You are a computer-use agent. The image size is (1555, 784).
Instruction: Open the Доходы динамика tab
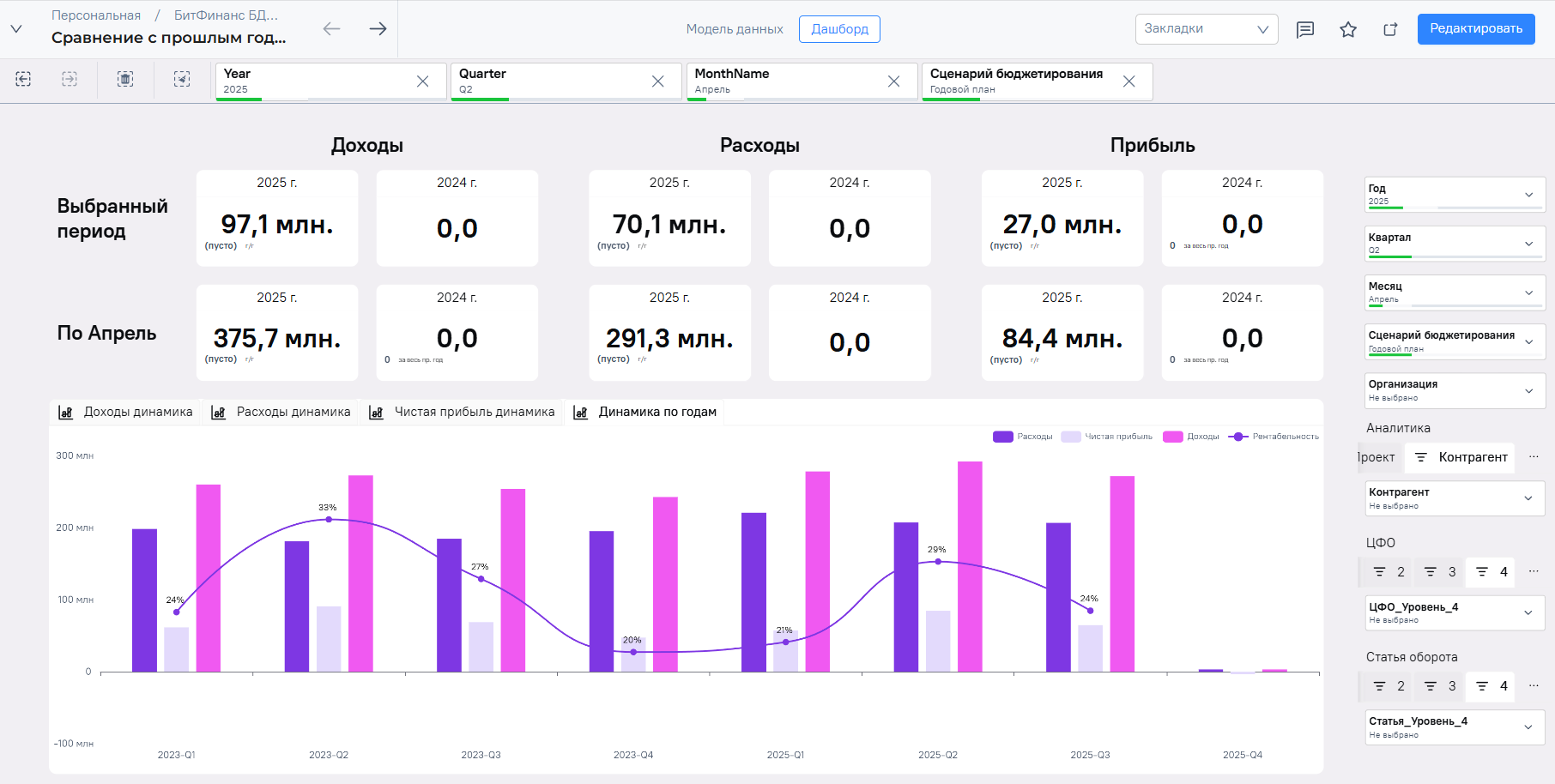pos(125,412)
